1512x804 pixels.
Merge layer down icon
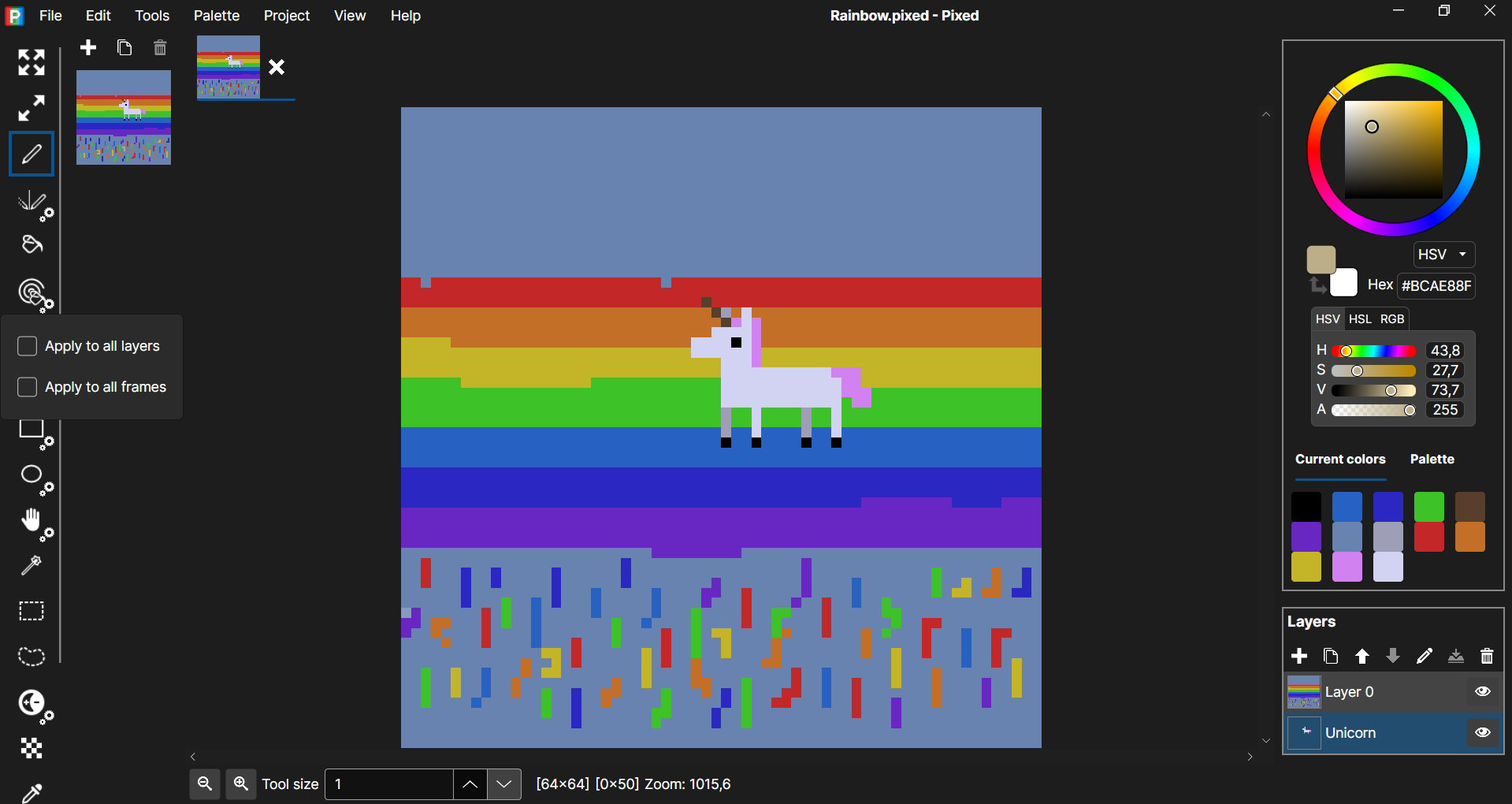point(1456,656)
